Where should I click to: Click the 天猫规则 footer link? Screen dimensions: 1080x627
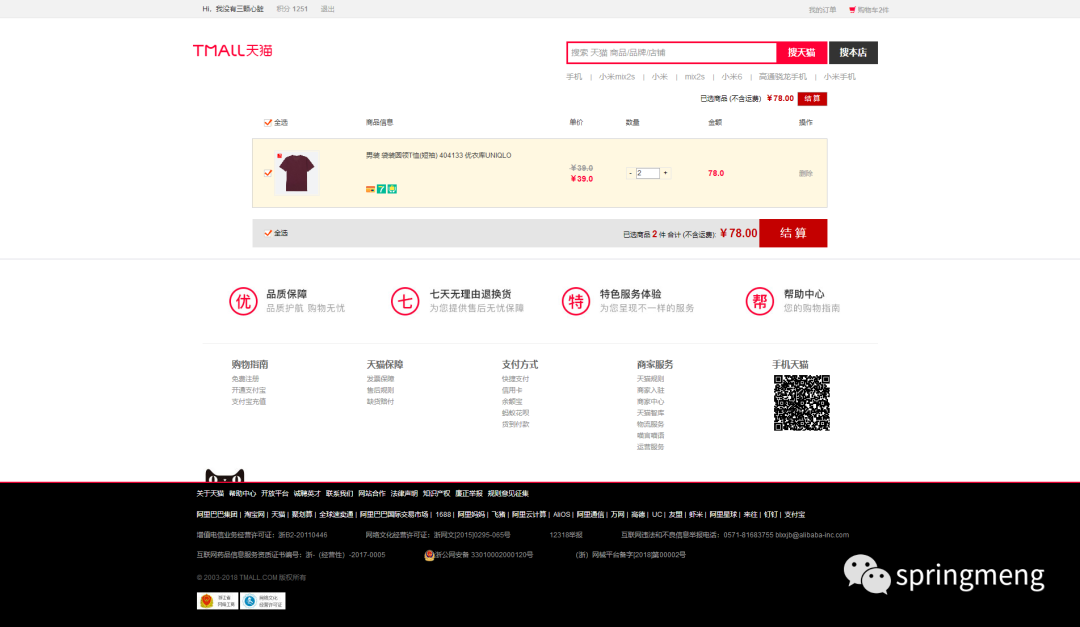coord(650,379)
